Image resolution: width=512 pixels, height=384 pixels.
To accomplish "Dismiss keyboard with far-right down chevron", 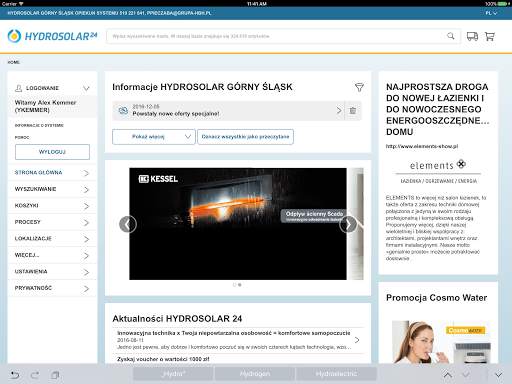I will coord(498,375).
